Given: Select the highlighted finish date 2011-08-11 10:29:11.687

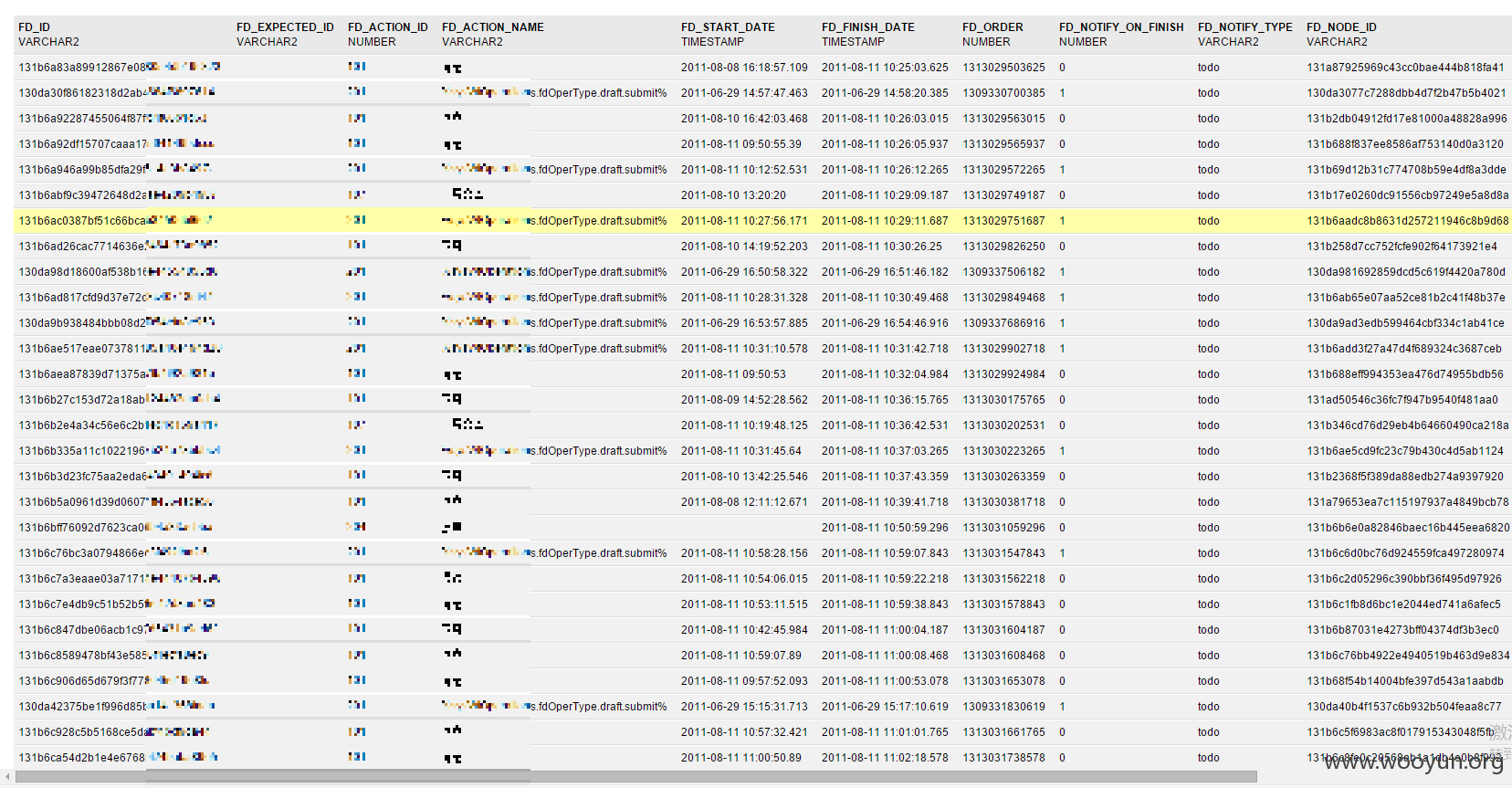Looking at the screenshot, I should coord(885,221).
